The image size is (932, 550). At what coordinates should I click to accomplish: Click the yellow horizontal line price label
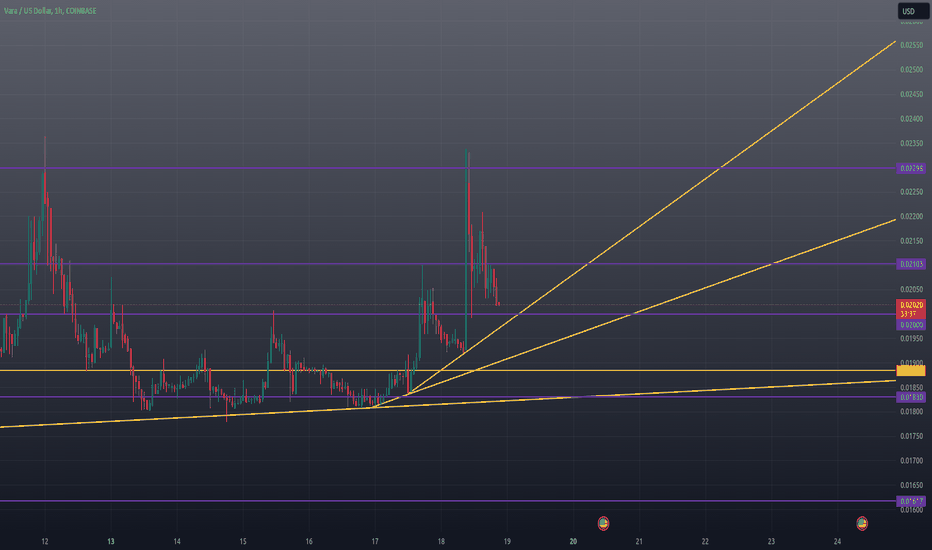click(911, 370)
